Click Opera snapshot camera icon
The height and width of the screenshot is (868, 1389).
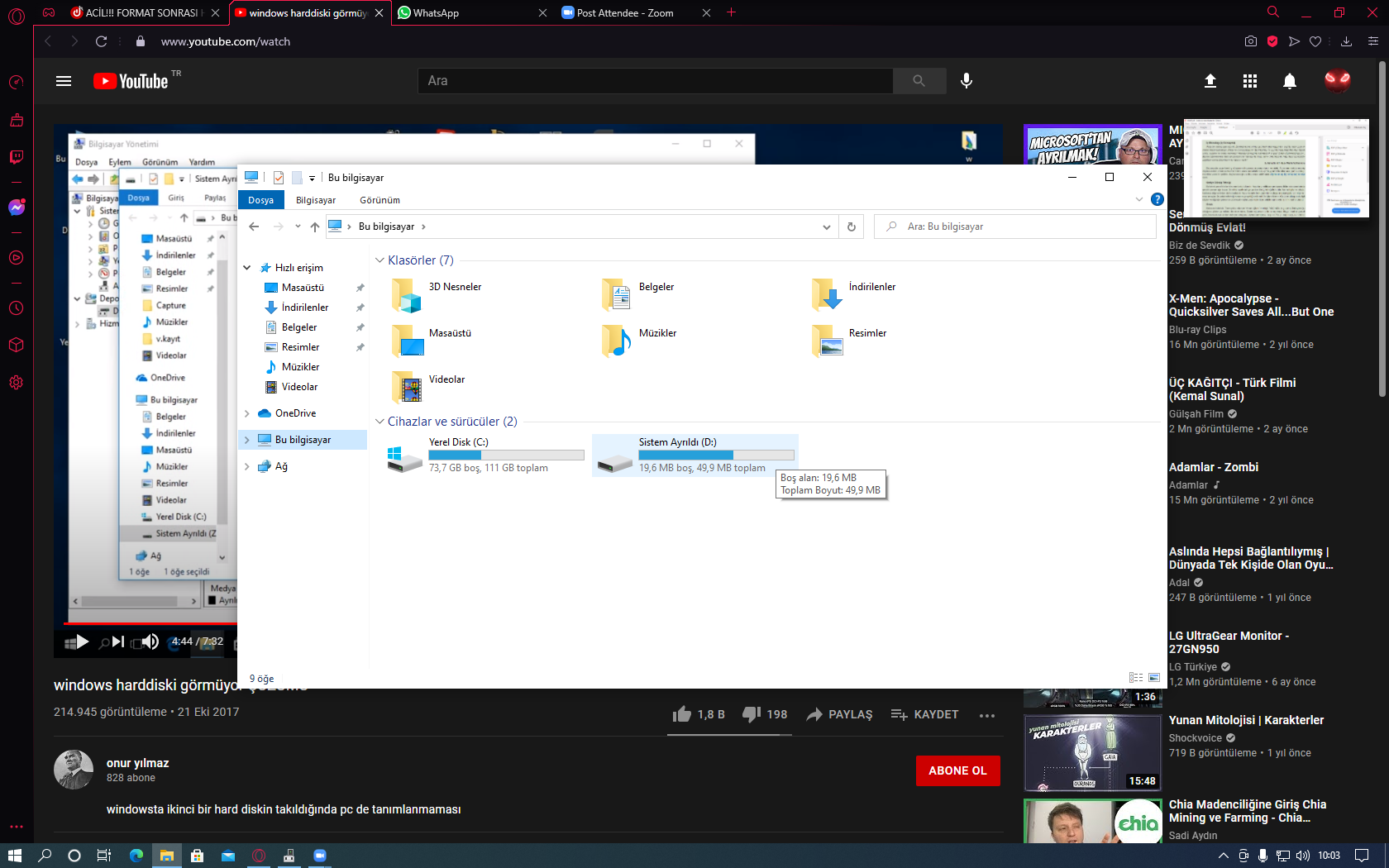1251,41
